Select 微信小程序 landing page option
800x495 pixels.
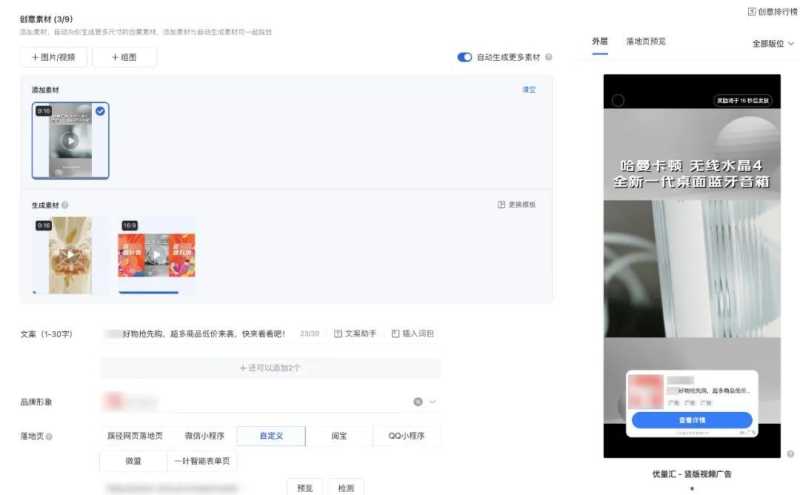coord(204,436)
